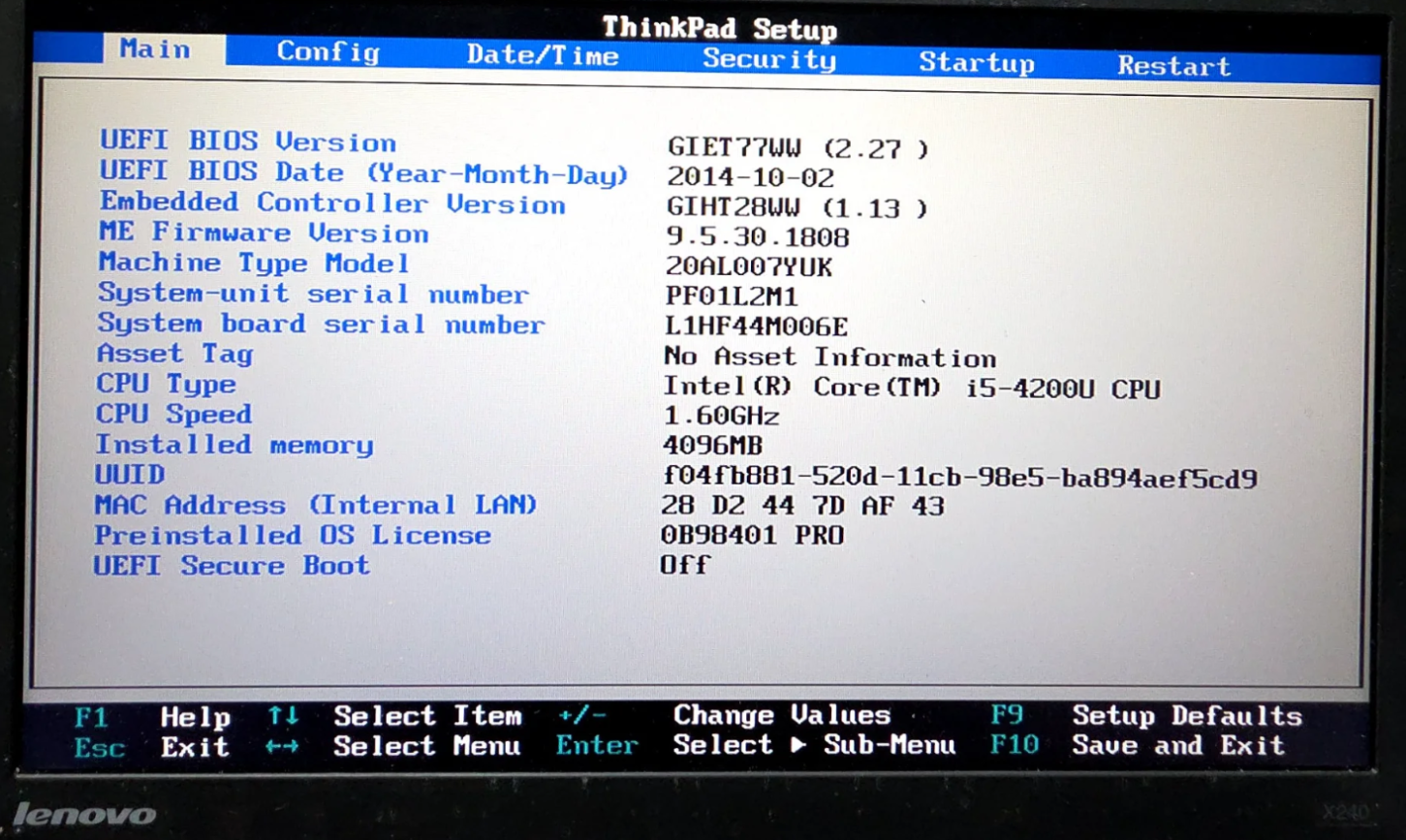
Task: Click the ThinkPad Setup title
Action: click(719, 28)
